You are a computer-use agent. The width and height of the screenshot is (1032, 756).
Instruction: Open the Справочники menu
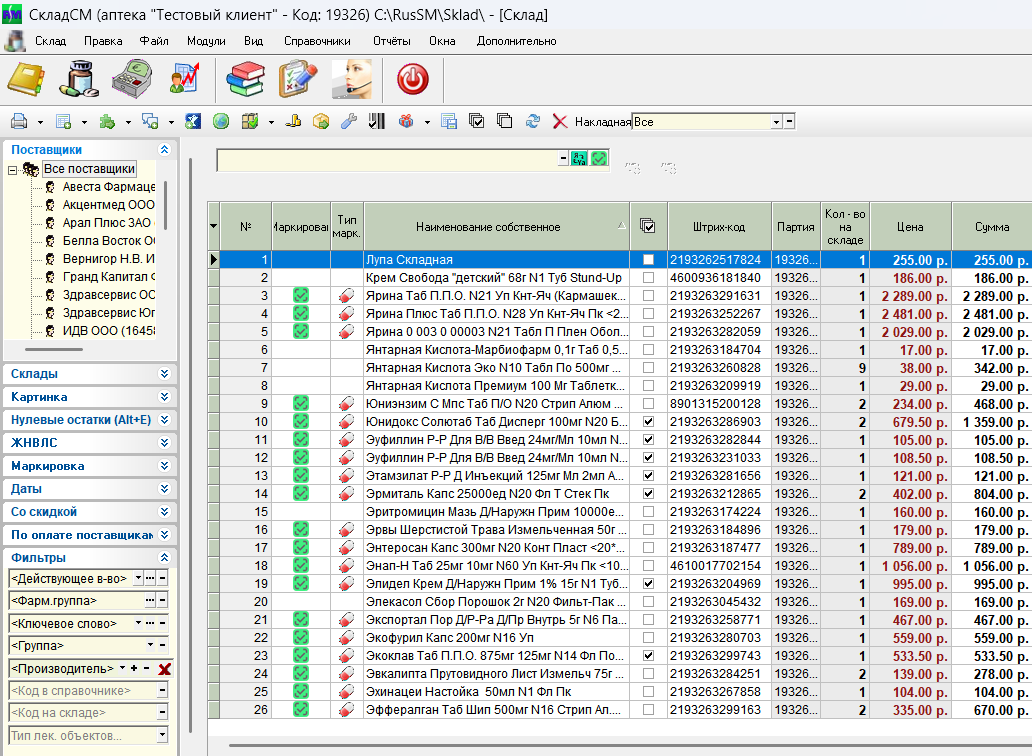click(317, 41)
